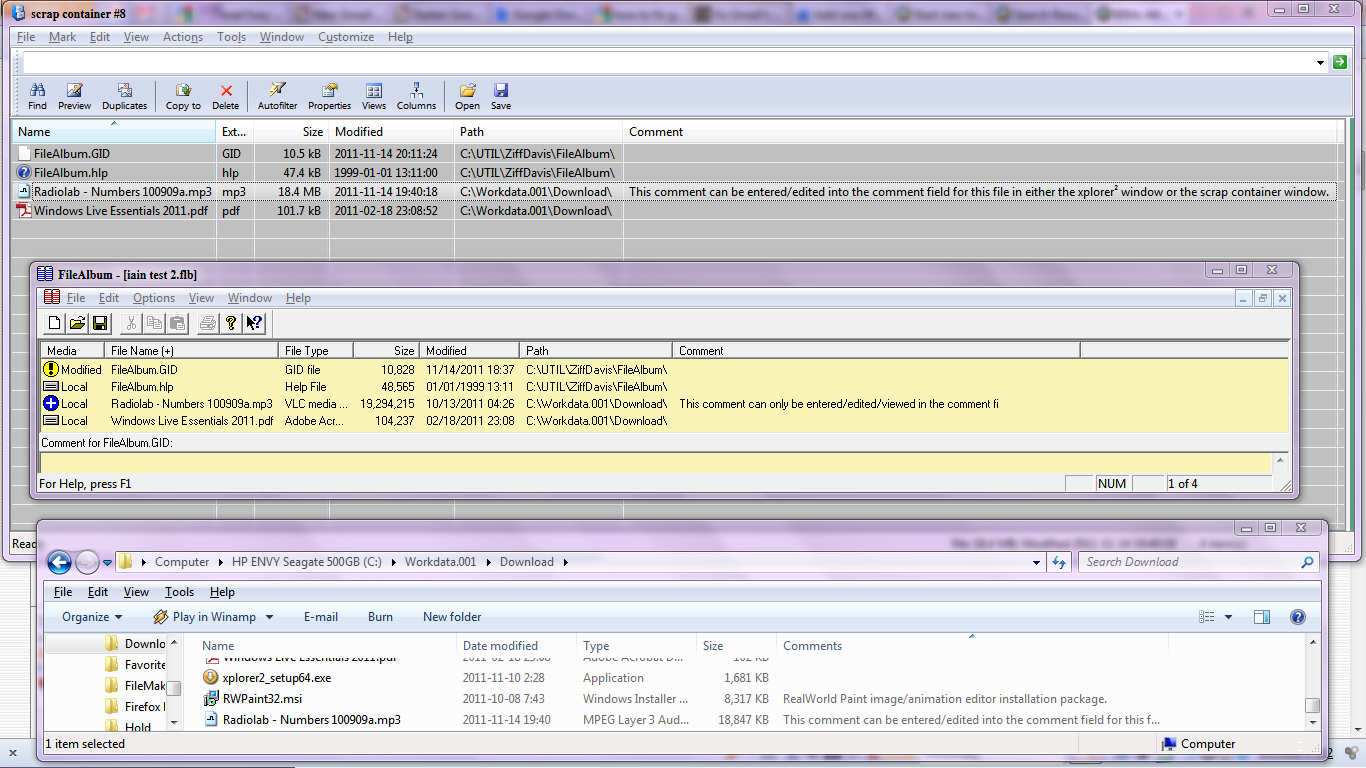Select FileAlbum.hlp row in FileAlbum list

coord(664,387)
